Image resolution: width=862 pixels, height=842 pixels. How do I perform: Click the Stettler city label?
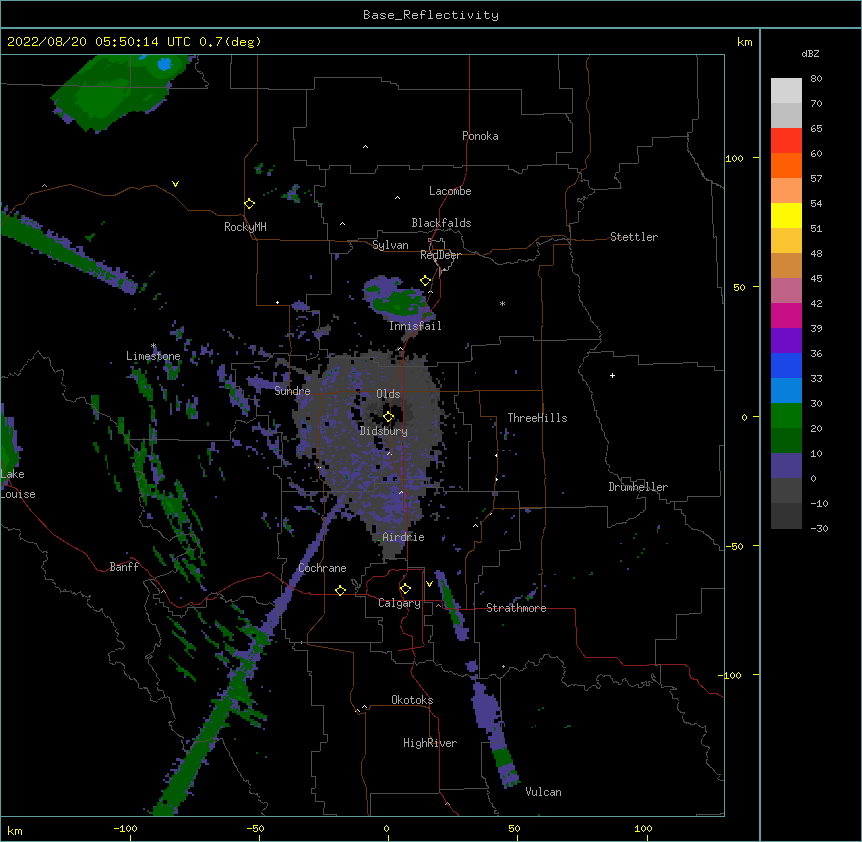coord(634,237)
